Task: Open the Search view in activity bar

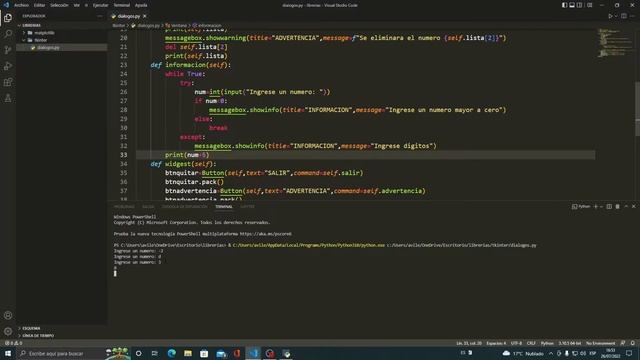Action: click(x=8, y=34)
